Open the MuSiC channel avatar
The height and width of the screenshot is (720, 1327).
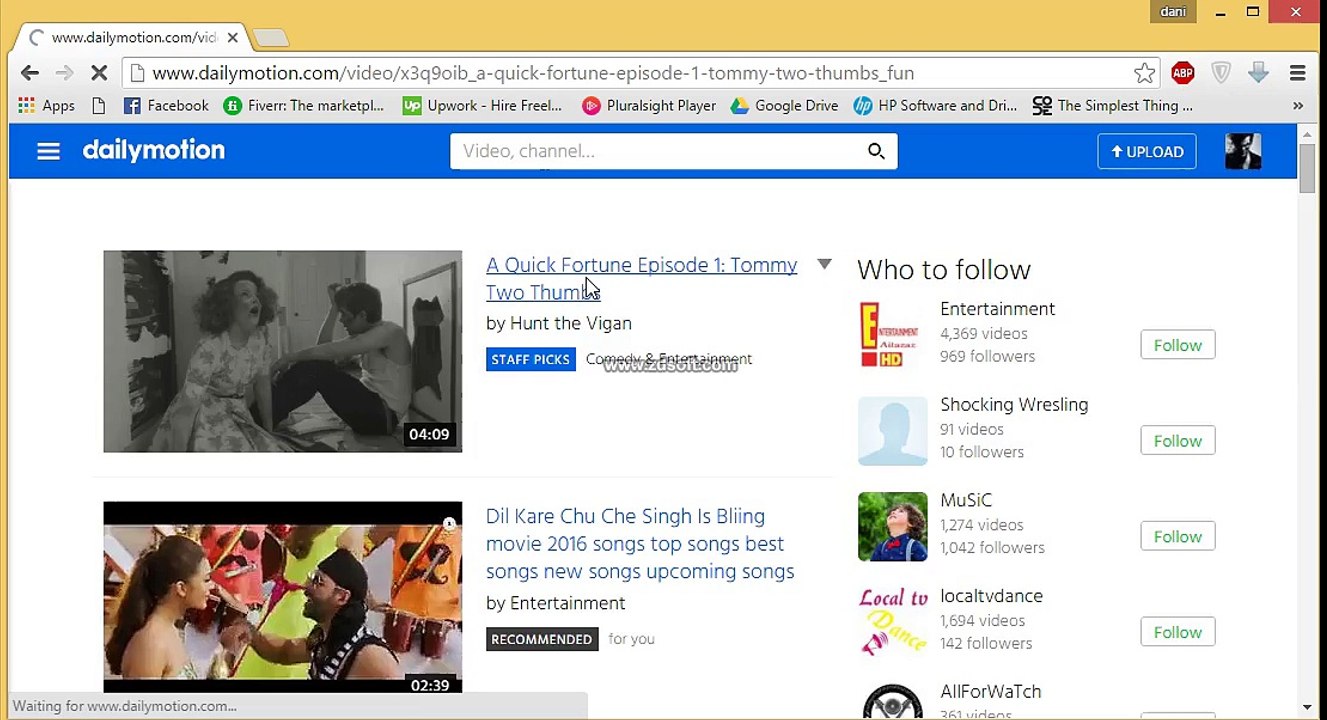click(892, 527)
